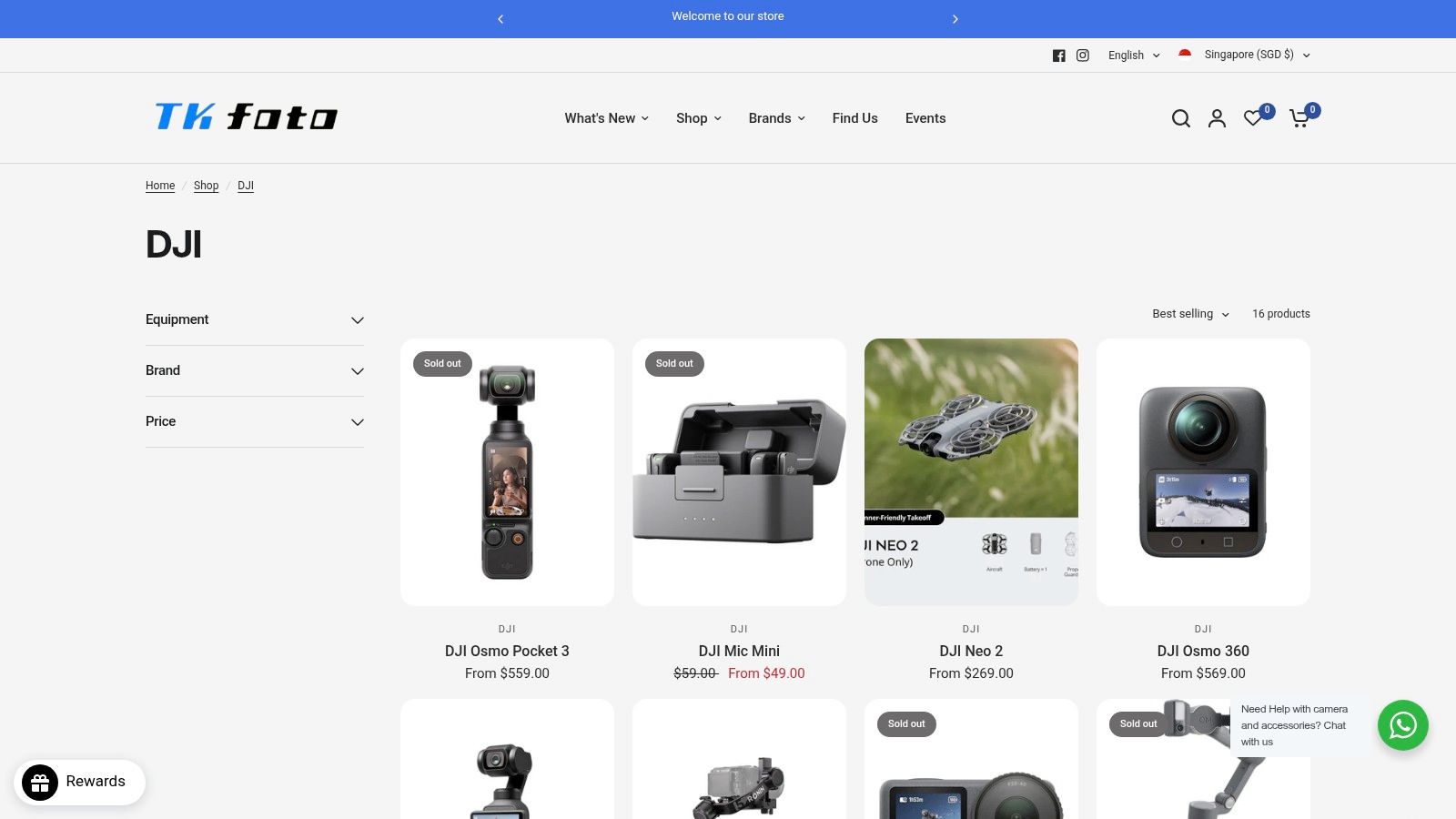Click the "16 products" count text

pyautogui.click(x=1281, y=314)
